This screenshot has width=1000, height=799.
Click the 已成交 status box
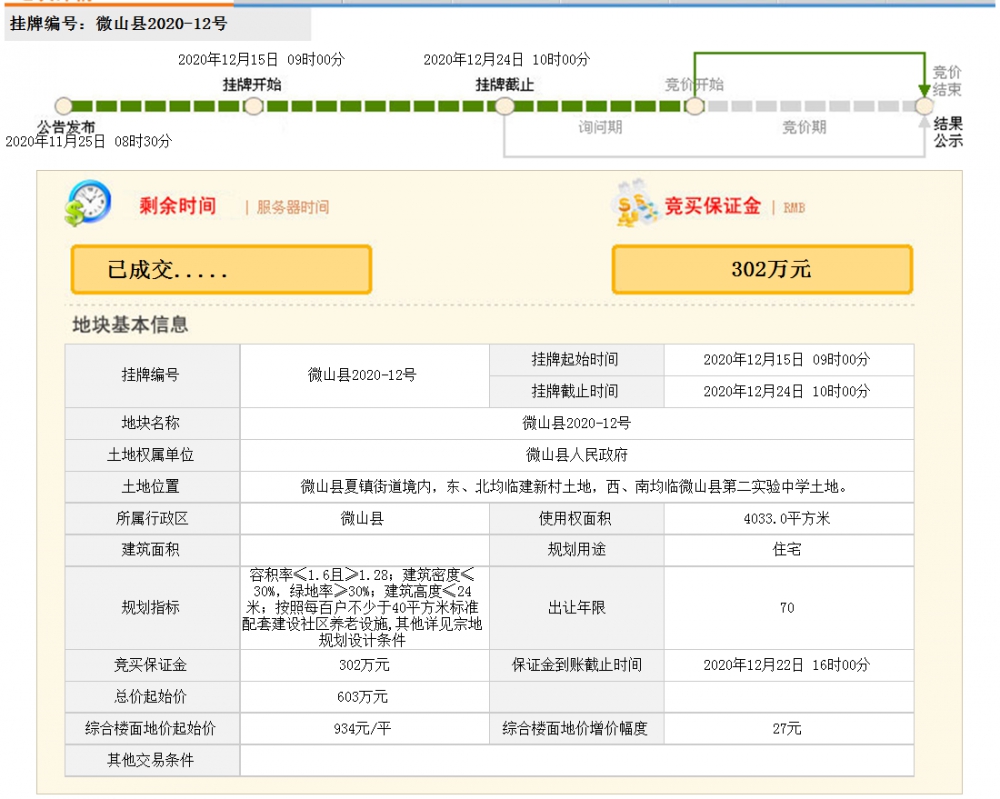click(221, 270)
